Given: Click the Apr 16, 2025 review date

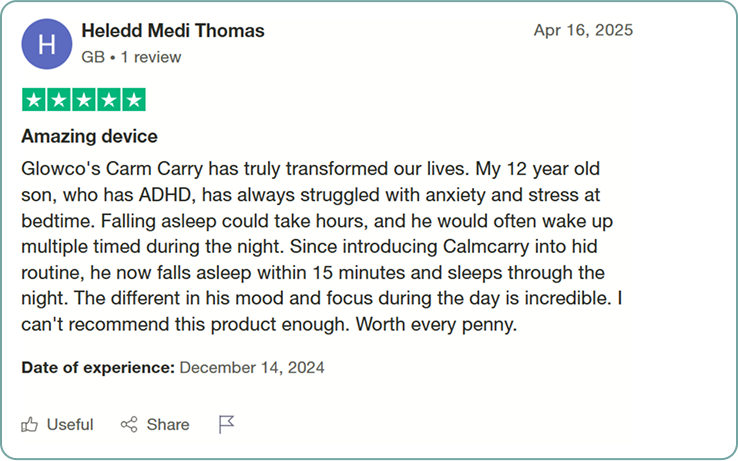Looking at the screenshot, I should 583,30.
